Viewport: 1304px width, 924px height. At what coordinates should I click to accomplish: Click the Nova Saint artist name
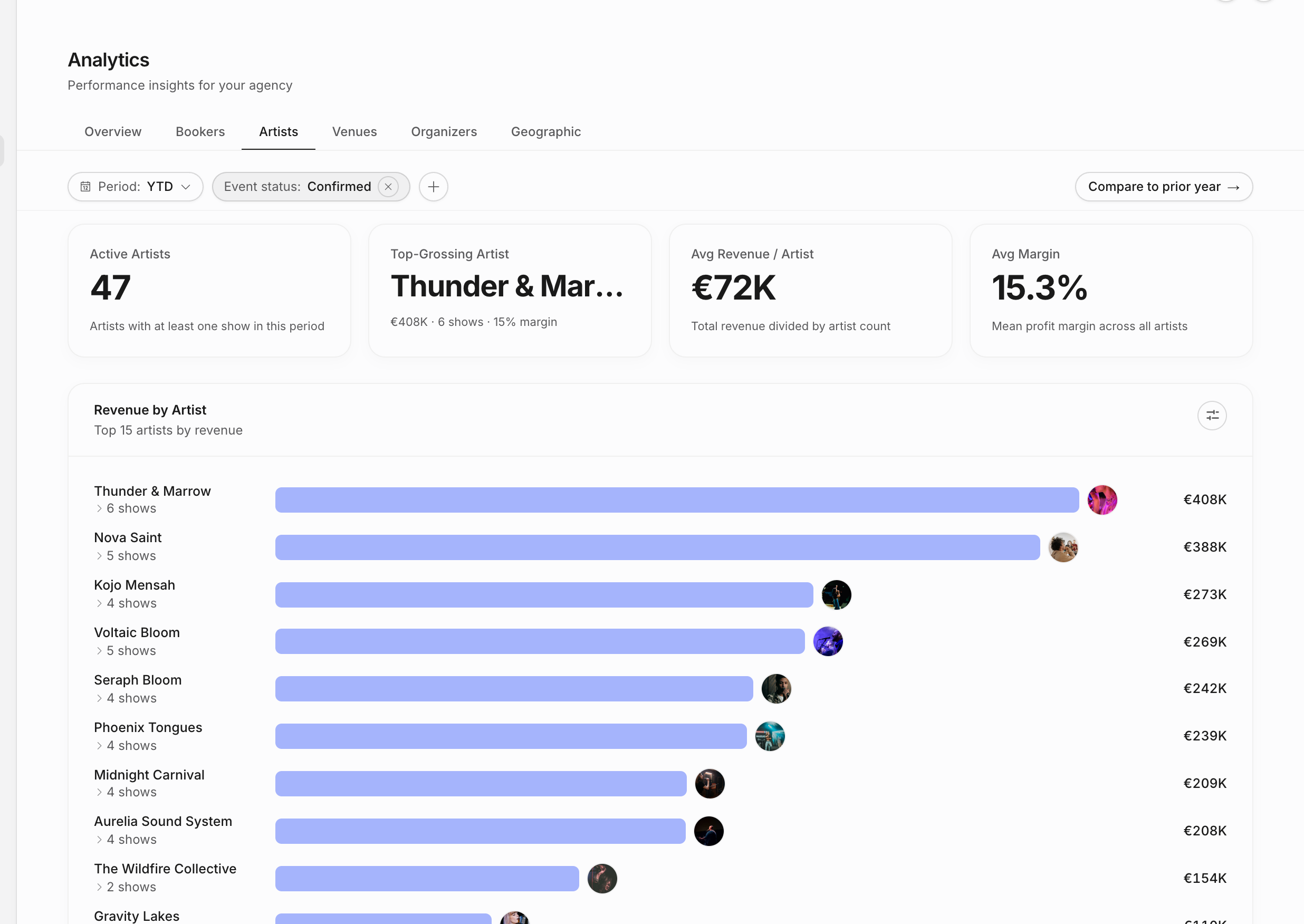click(128, 537)
